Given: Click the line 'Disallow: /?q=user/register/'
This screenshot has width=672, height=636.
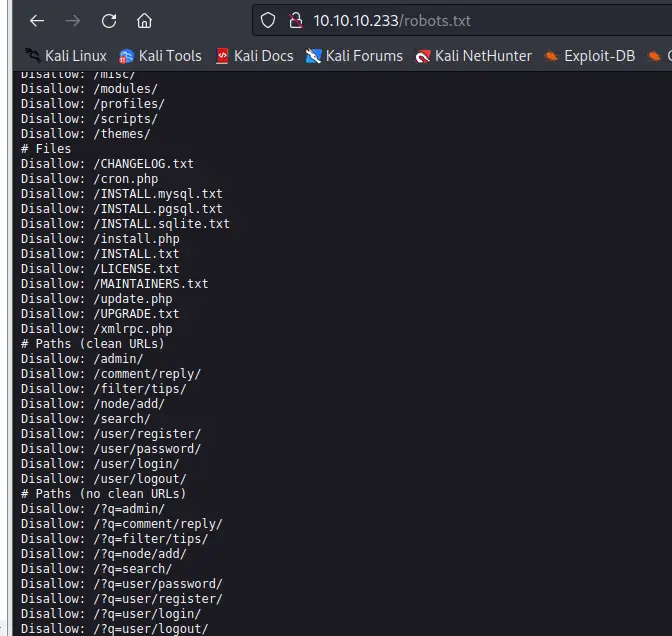Looking at the screenshot, I should coord(122,599).
